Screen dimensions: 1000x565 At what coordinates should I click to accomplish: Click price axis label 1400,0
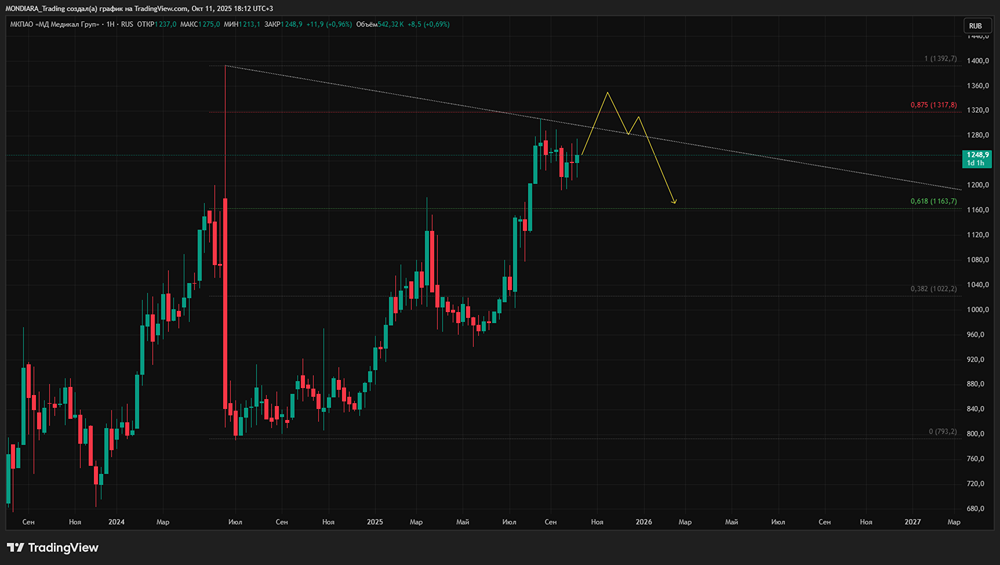pos(978,61)
